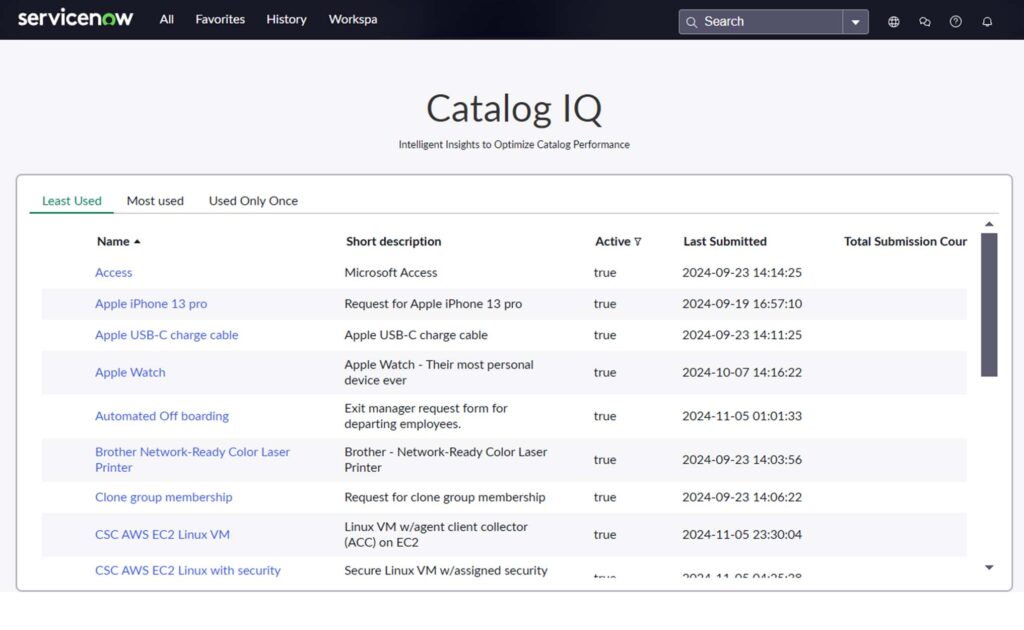This screenshot has width=1024, height=630.
Task: Click the 'Intelligent Insights to Optimize' subtitle
Action: click(x=514, y=144)
